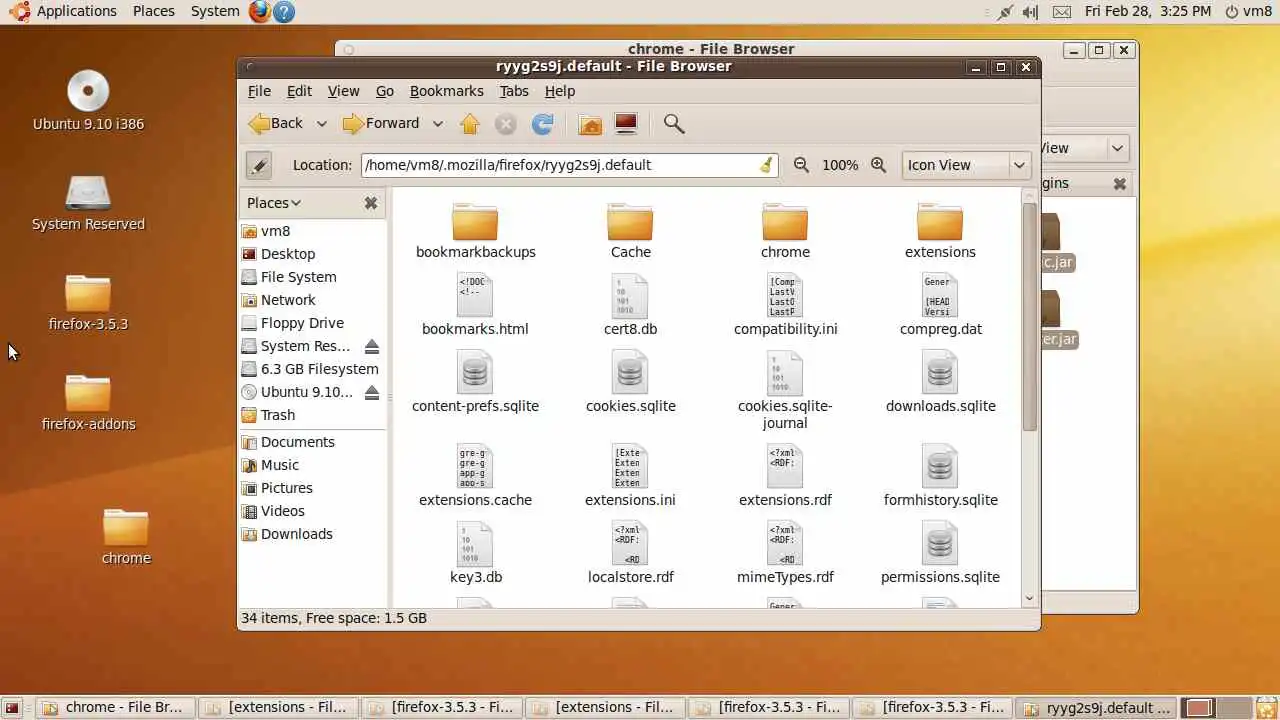Open the Cache folder
Screen dimensions: 1280x720
tap(630, 231)
